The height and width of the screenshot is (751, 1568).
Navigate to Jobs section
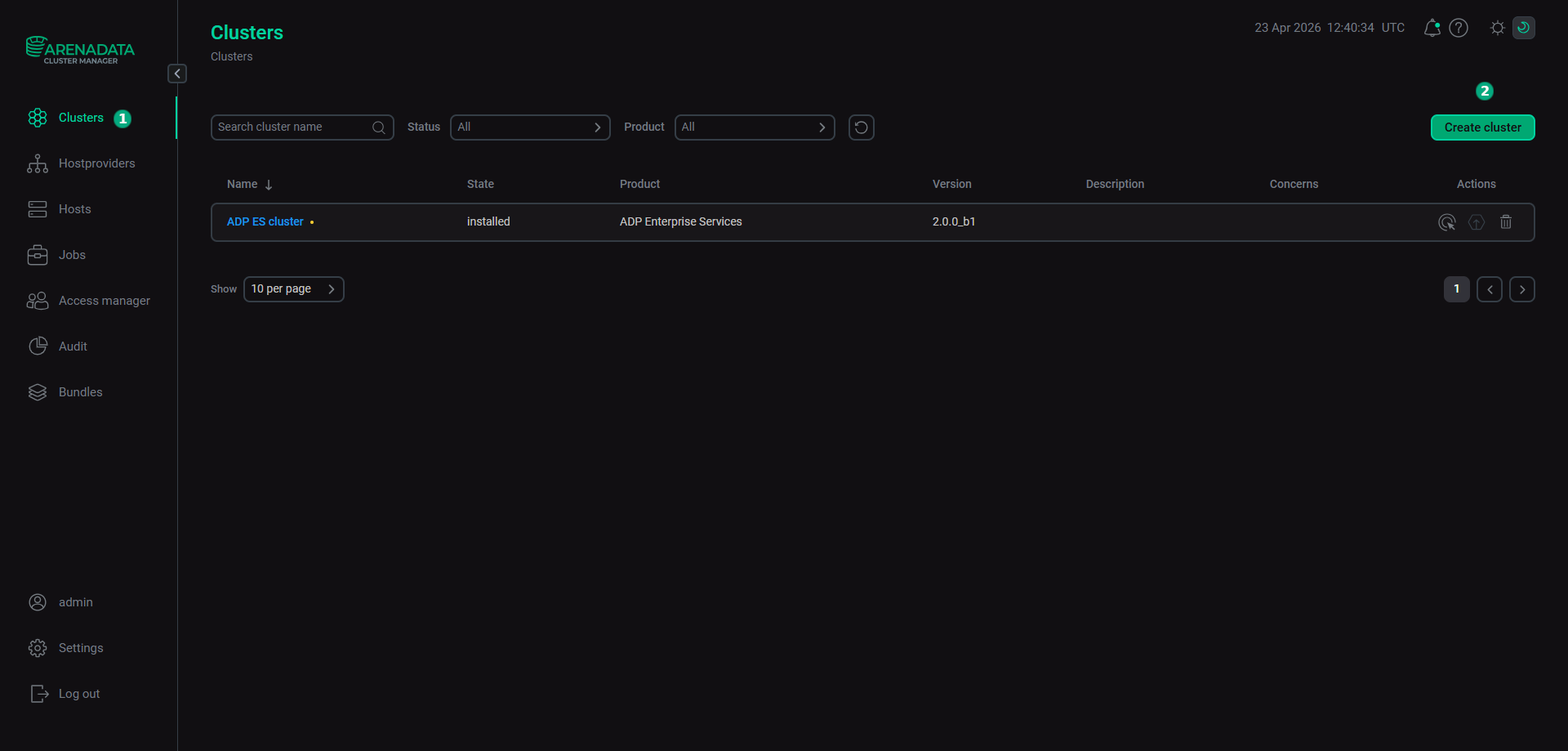coord(72,255)
